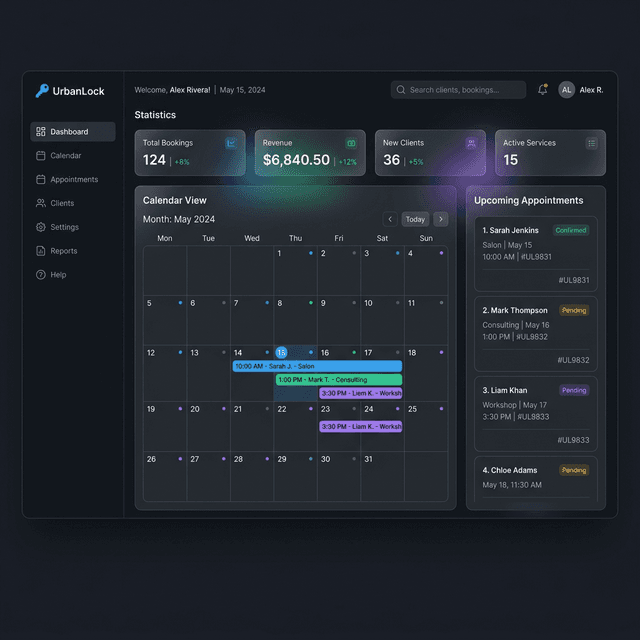Open the 3. Liam Khan appointment

click(x=536, y=414)
